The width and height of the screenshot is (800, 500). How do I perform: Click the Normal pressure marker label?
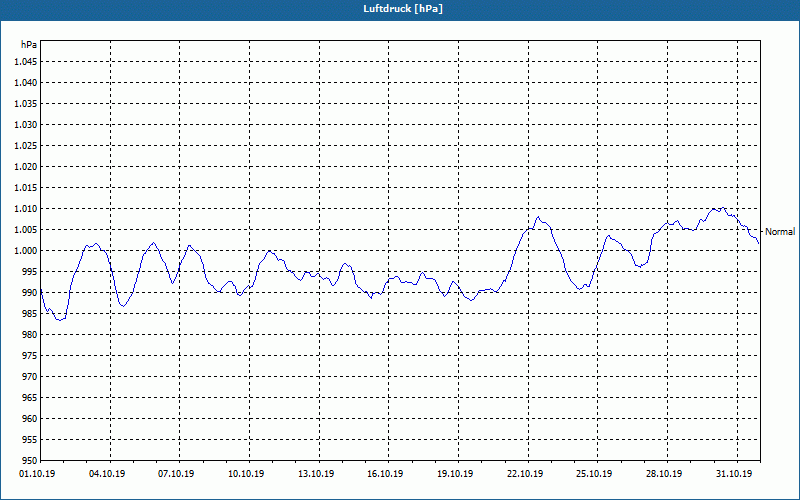click(780, 232)
